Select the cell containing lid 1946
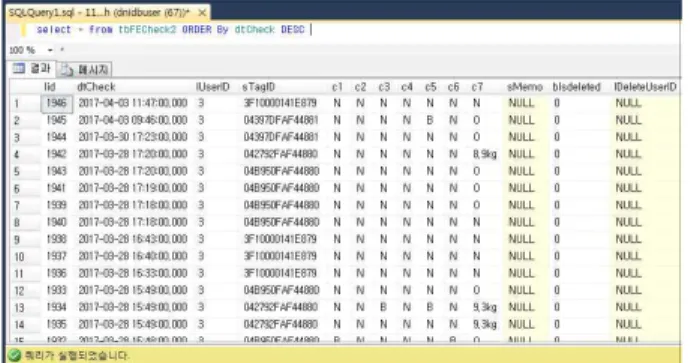This screenshot has width=691, height=363. pyautogui.click(x=57, y=103)
